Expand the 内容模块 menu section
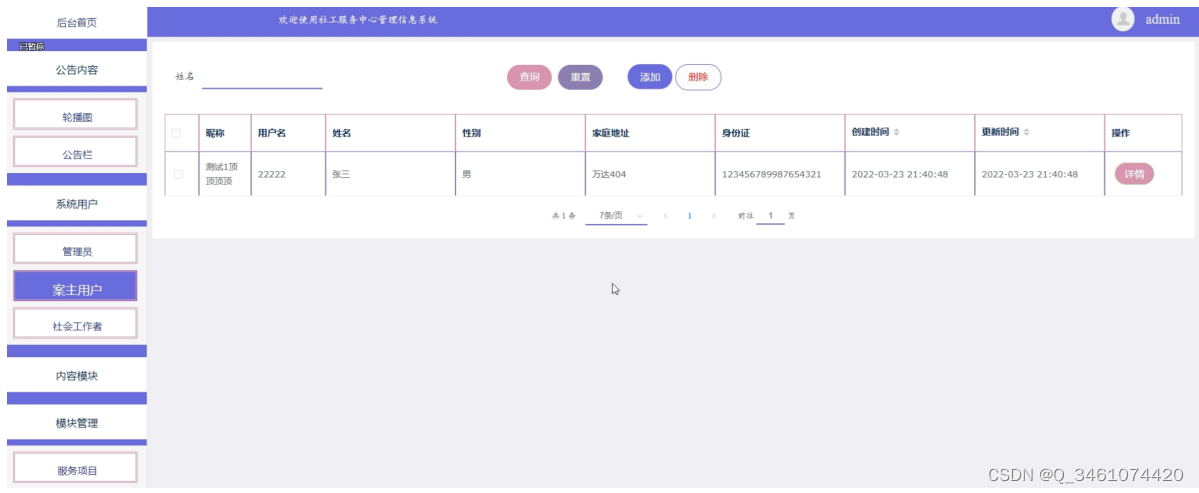Viewport: 1199px width, 493px height. click(76, 376)
